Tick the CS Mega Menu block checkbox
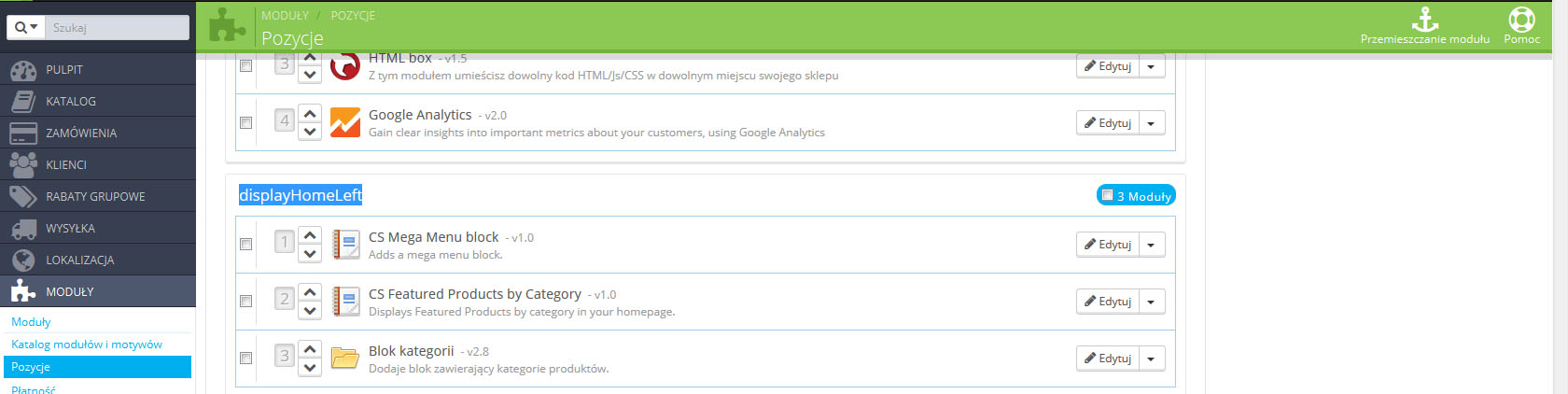 [246, 245]
